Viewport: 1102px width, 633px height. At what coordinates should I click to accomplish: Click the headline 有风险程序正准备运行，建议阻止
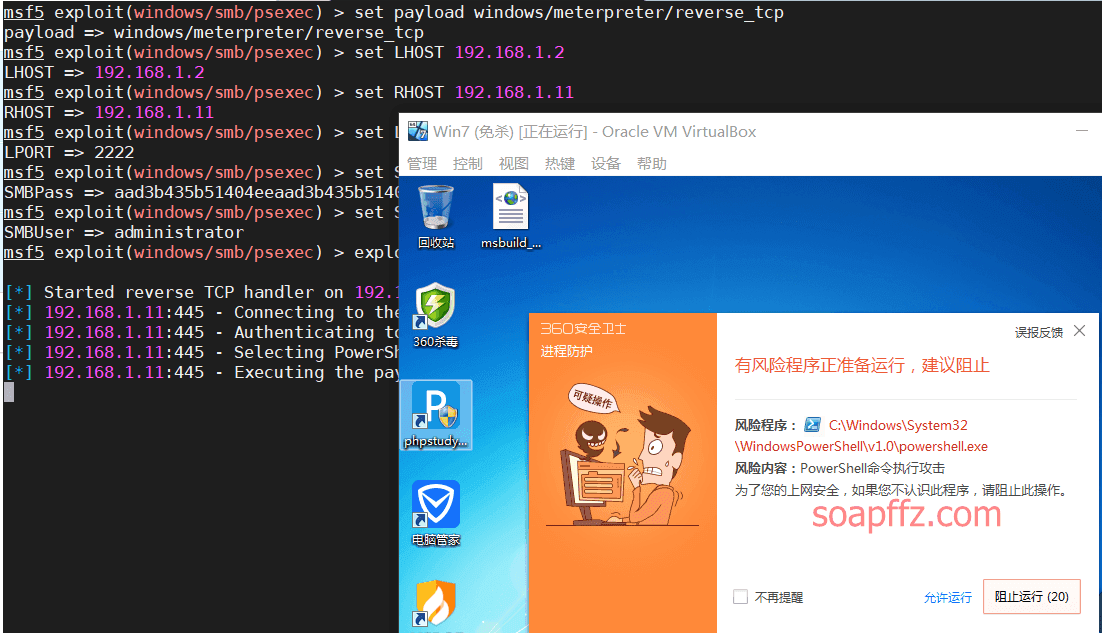[x=862, y=365]
